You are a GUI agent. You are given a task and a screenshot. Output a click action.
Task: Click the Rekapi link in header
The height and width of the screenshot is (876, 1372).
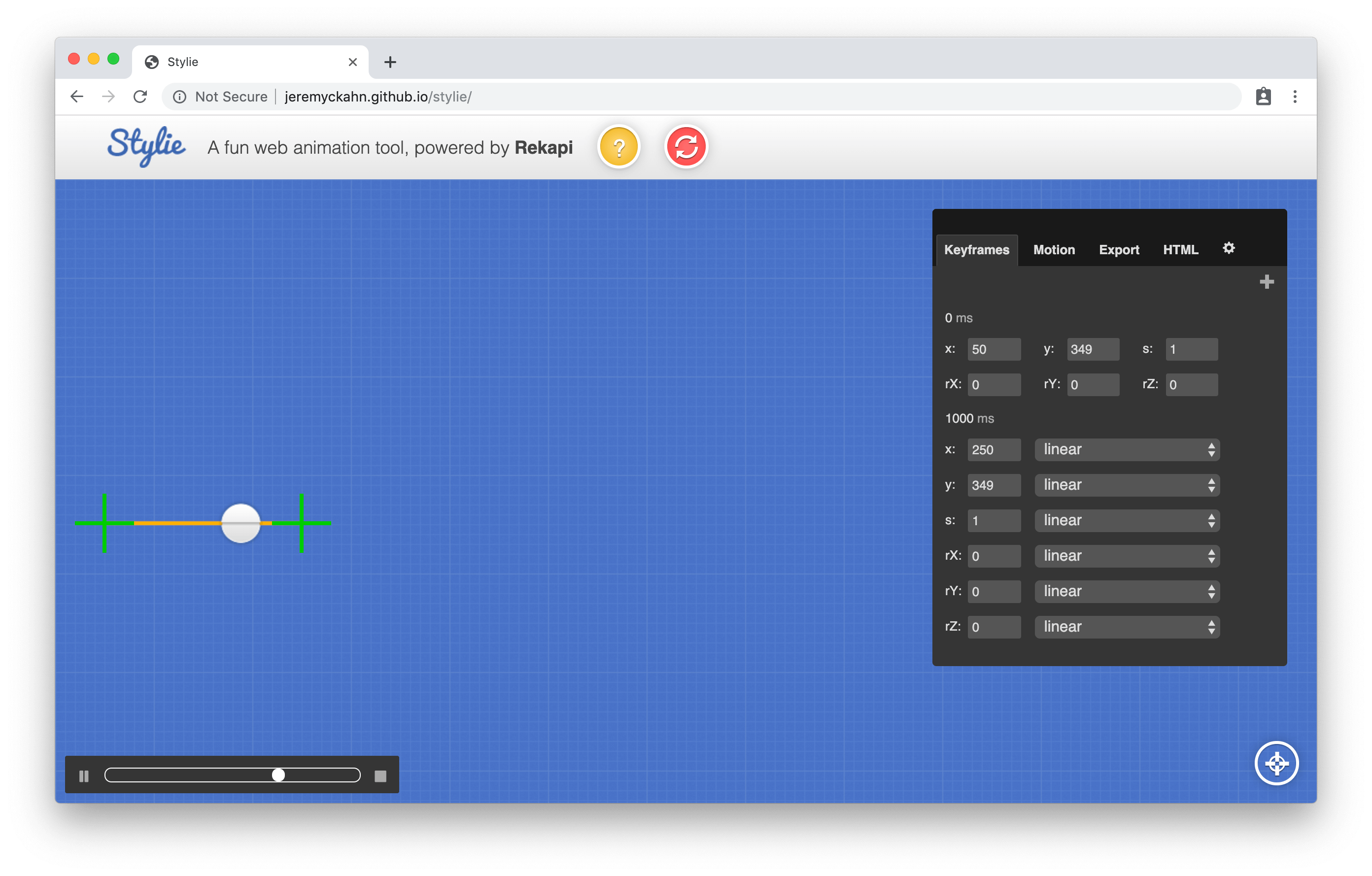(543, 147)
